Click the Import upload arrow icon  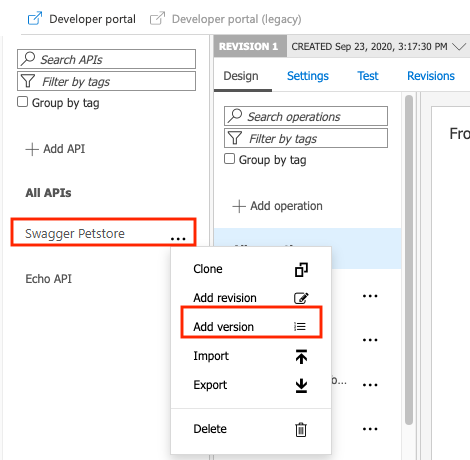[301, 356]
